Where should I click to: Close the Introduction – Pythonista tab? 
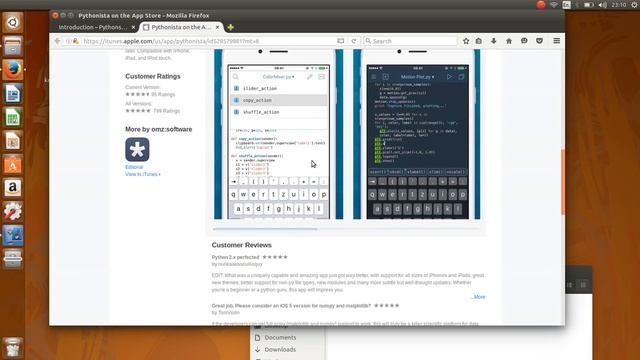133,27
